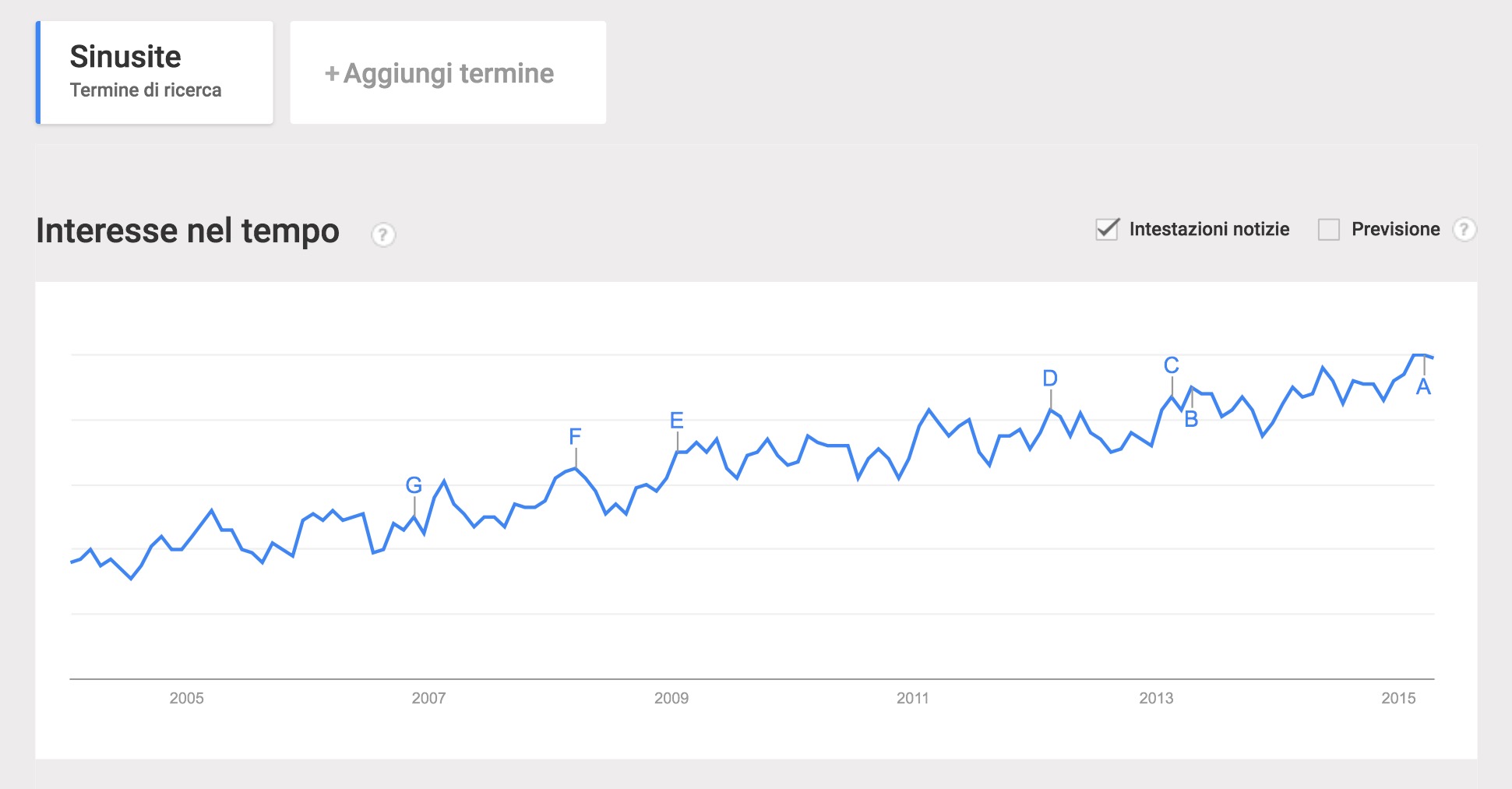Uncheck the Intestazioni notizie checkbox
This screenshot has width=1512, height=789.
(x=1107, y=229)
